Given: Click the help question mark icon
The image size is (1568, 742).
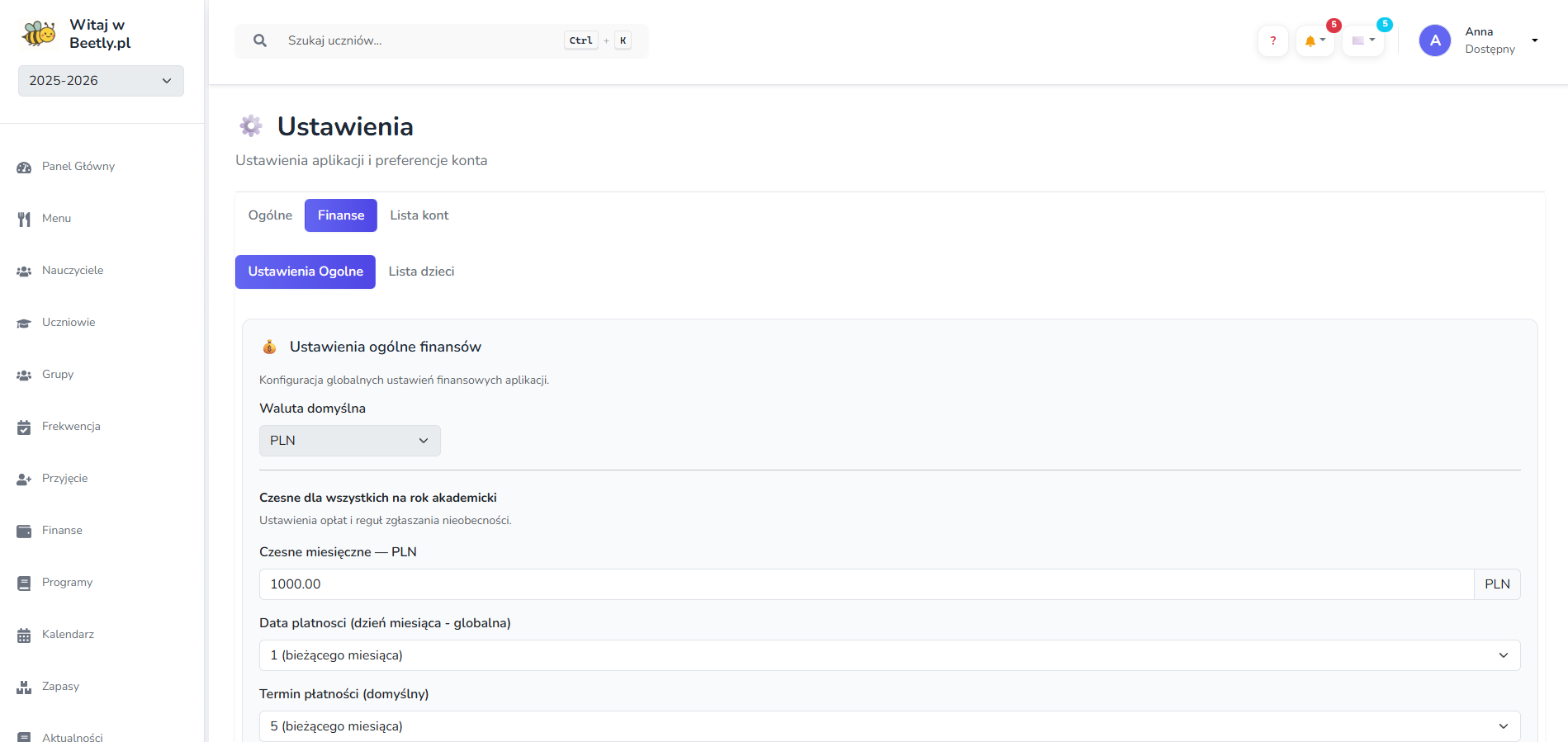Looking at the screenshot, I should (1272, 40).
